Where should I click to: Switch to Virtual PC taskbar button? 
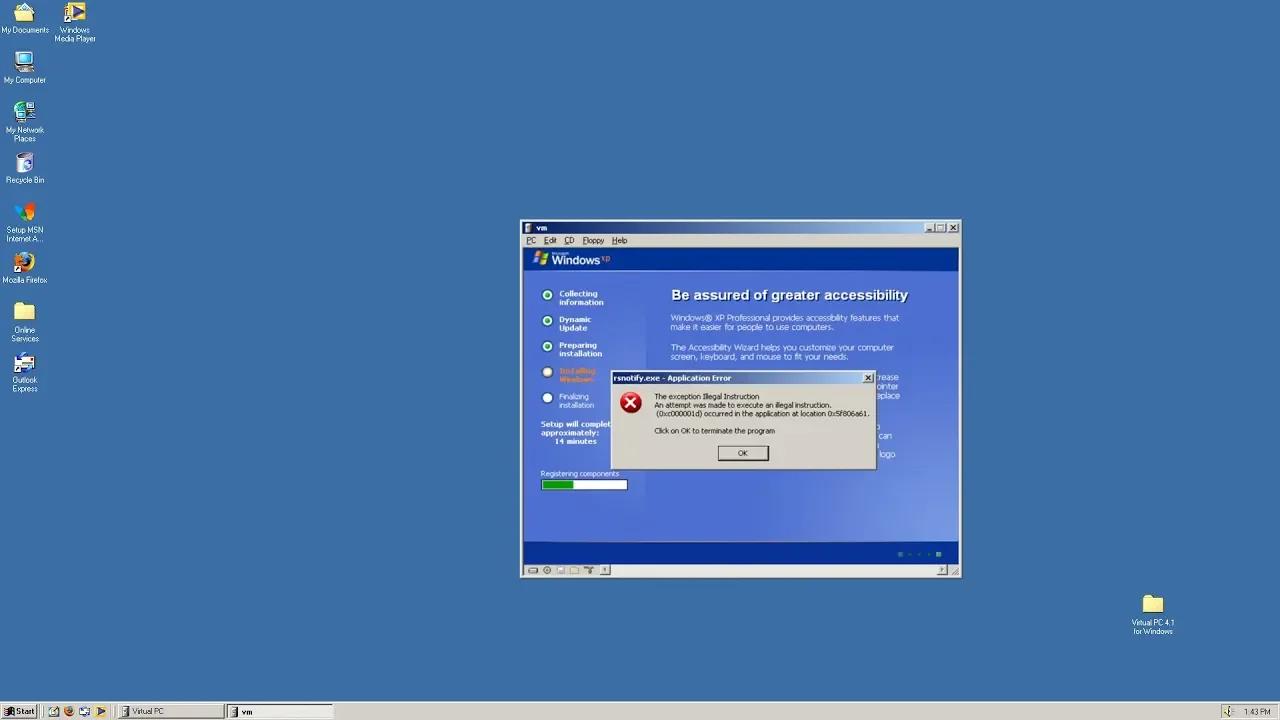[x=170, y=712]
